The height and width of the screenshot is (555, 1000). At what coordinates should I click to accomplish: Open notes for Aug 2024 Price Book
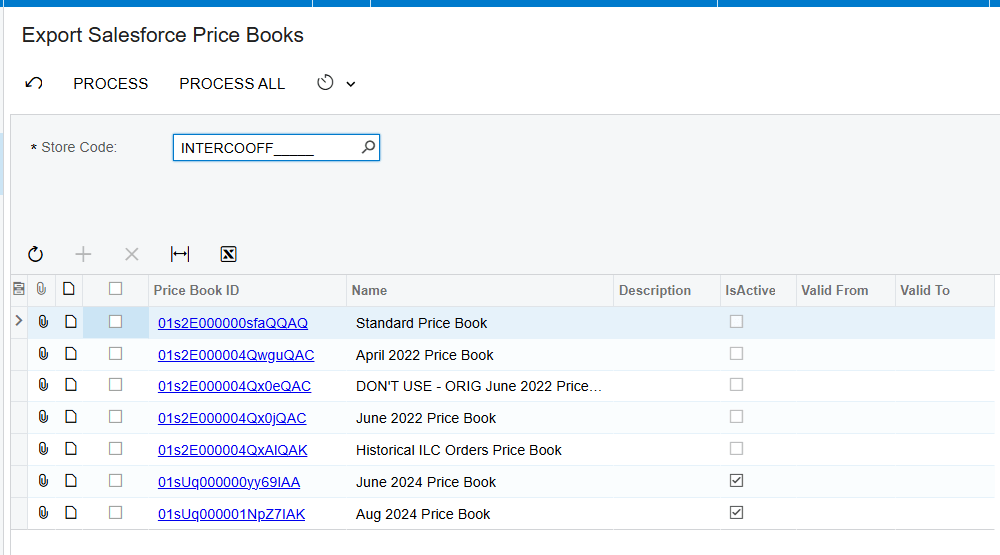point(71,512)
